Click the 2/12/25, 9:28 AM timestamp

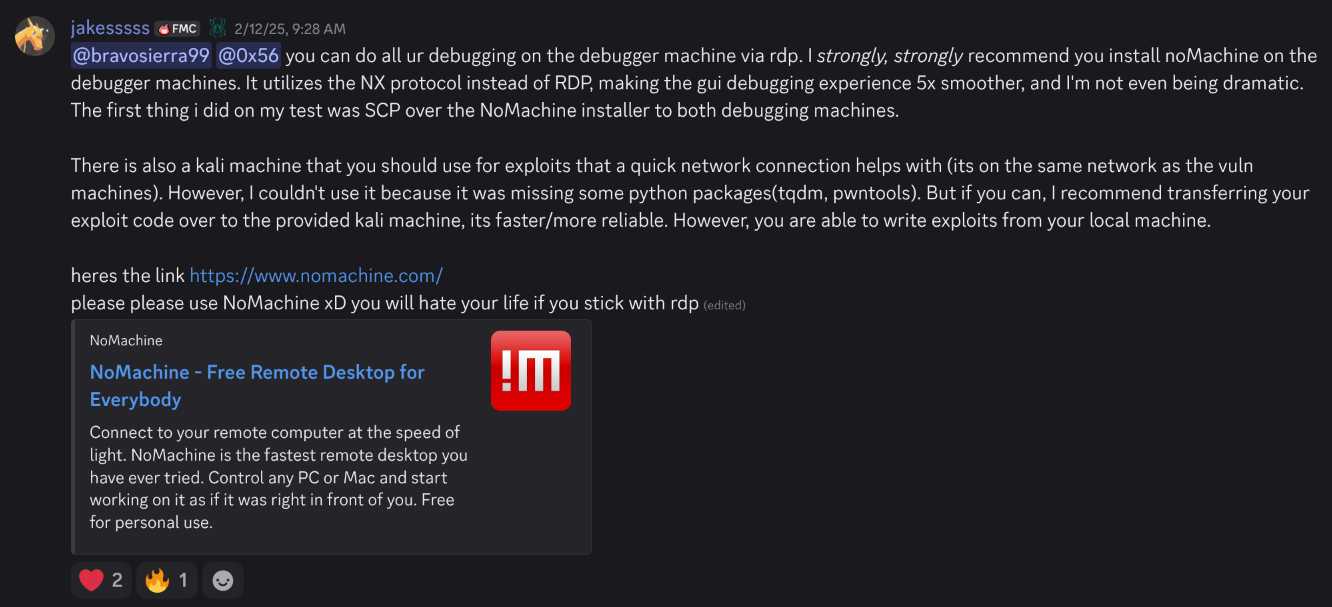click(290, 29)
